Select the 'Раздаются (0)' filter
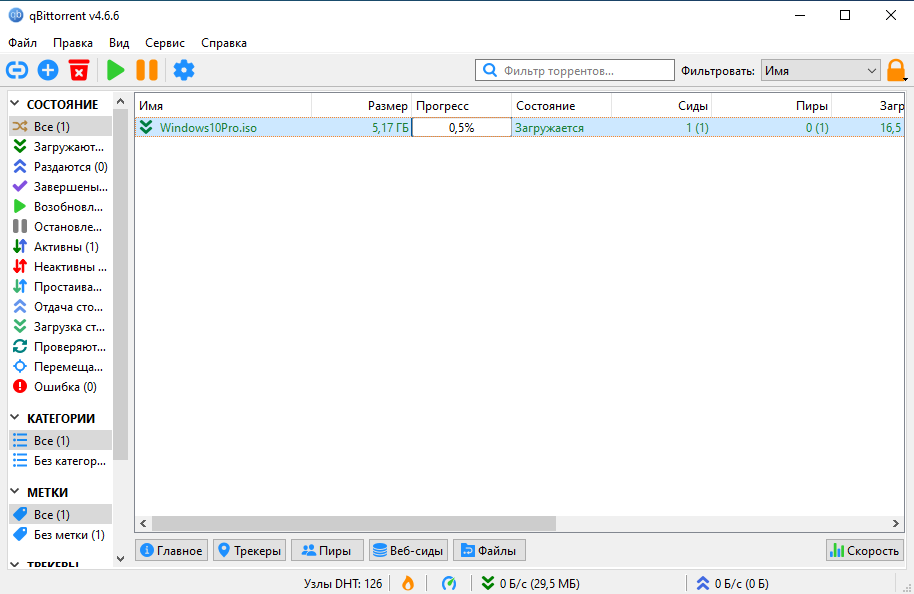Image resolution: width=914 pixels, height=594 pixels. [x=60, y=167]
